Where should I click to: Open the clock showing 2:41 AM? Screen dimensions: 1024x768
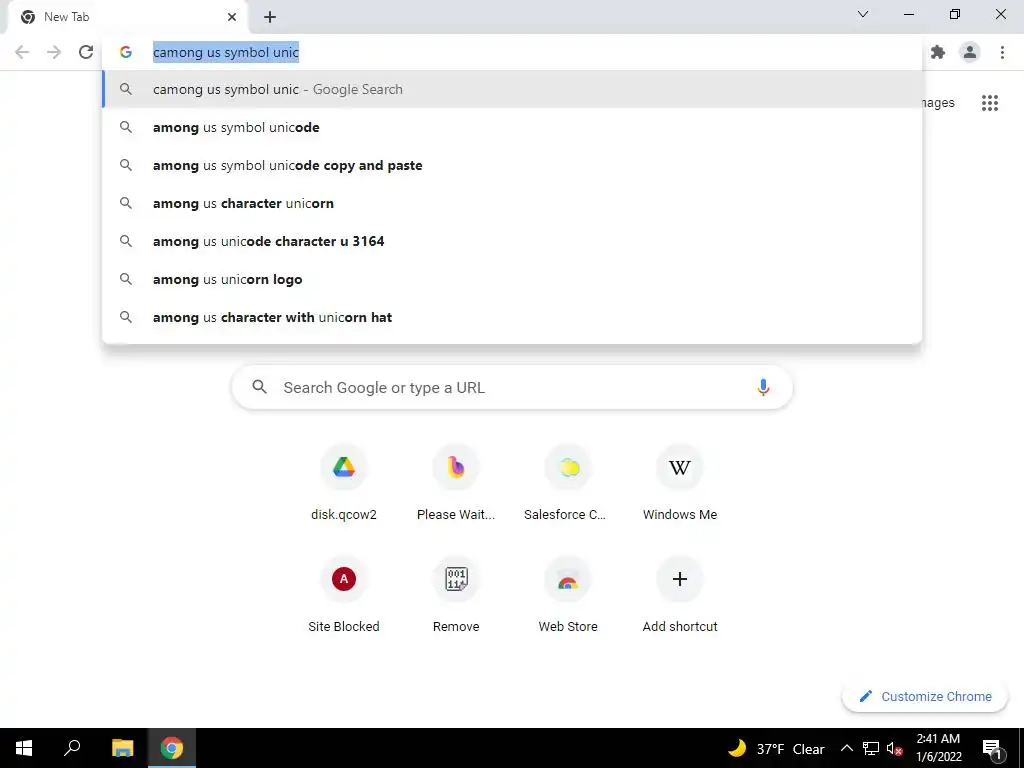pyautogui.click(x=938, y=748)
